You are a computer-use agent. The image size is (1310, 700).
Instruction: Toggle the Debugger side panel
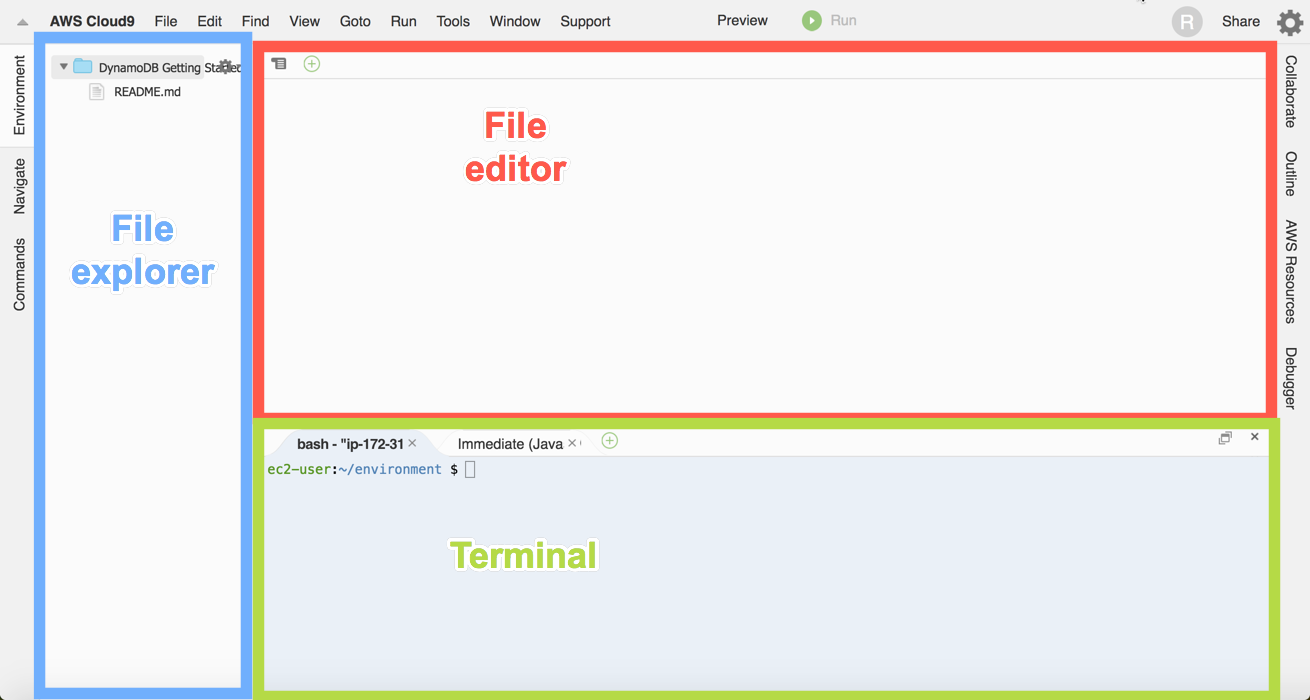1291,378
